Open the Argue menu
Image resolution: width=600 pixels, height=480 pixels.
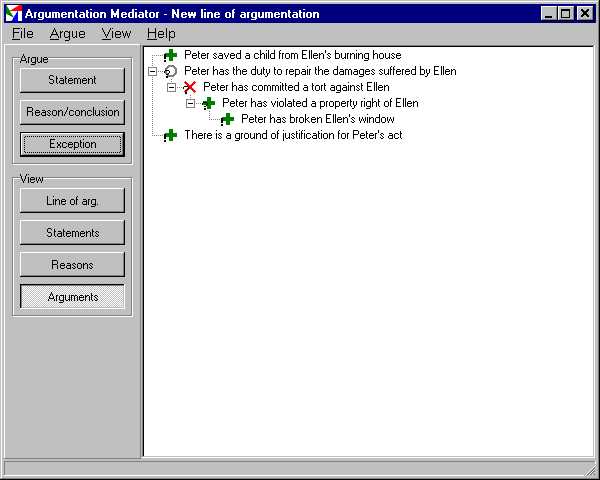pyautogui.click(x=67, y=34)
